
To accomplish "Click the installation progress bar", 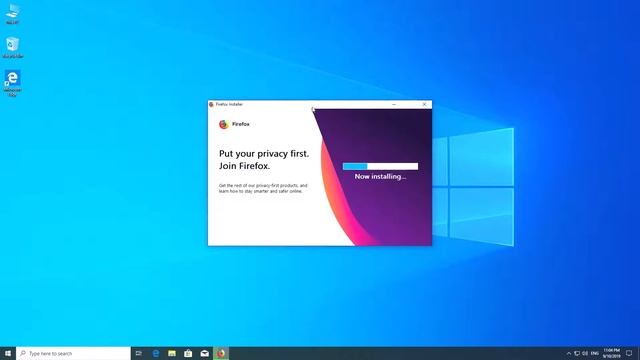I will [x=380, y=166].
